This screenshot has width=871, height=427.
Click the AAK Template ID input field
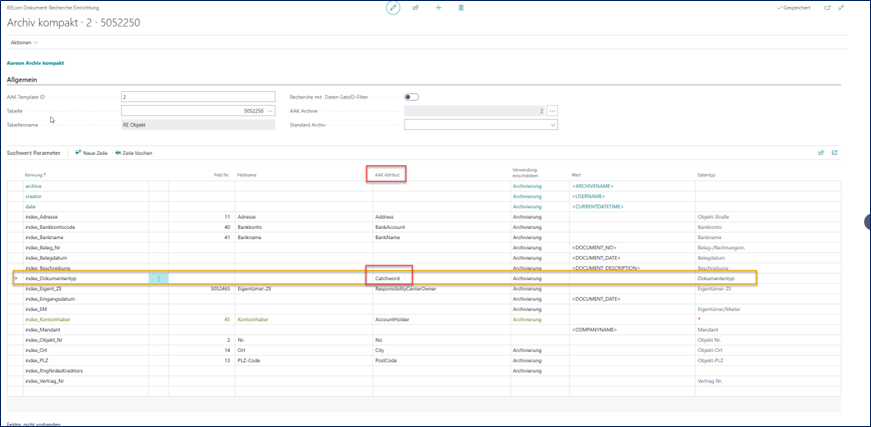[x=197, y=96]
